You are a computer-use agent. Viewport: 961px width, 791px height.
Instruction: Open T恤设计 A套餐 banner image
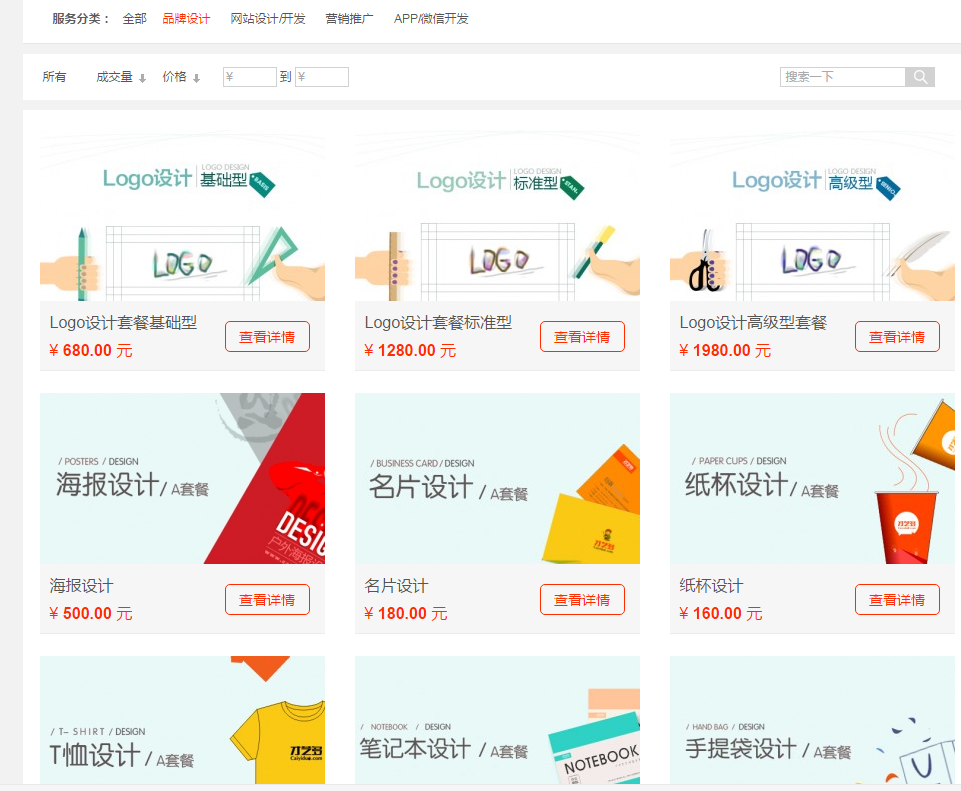pyautogui.click(x=182, y=720)
